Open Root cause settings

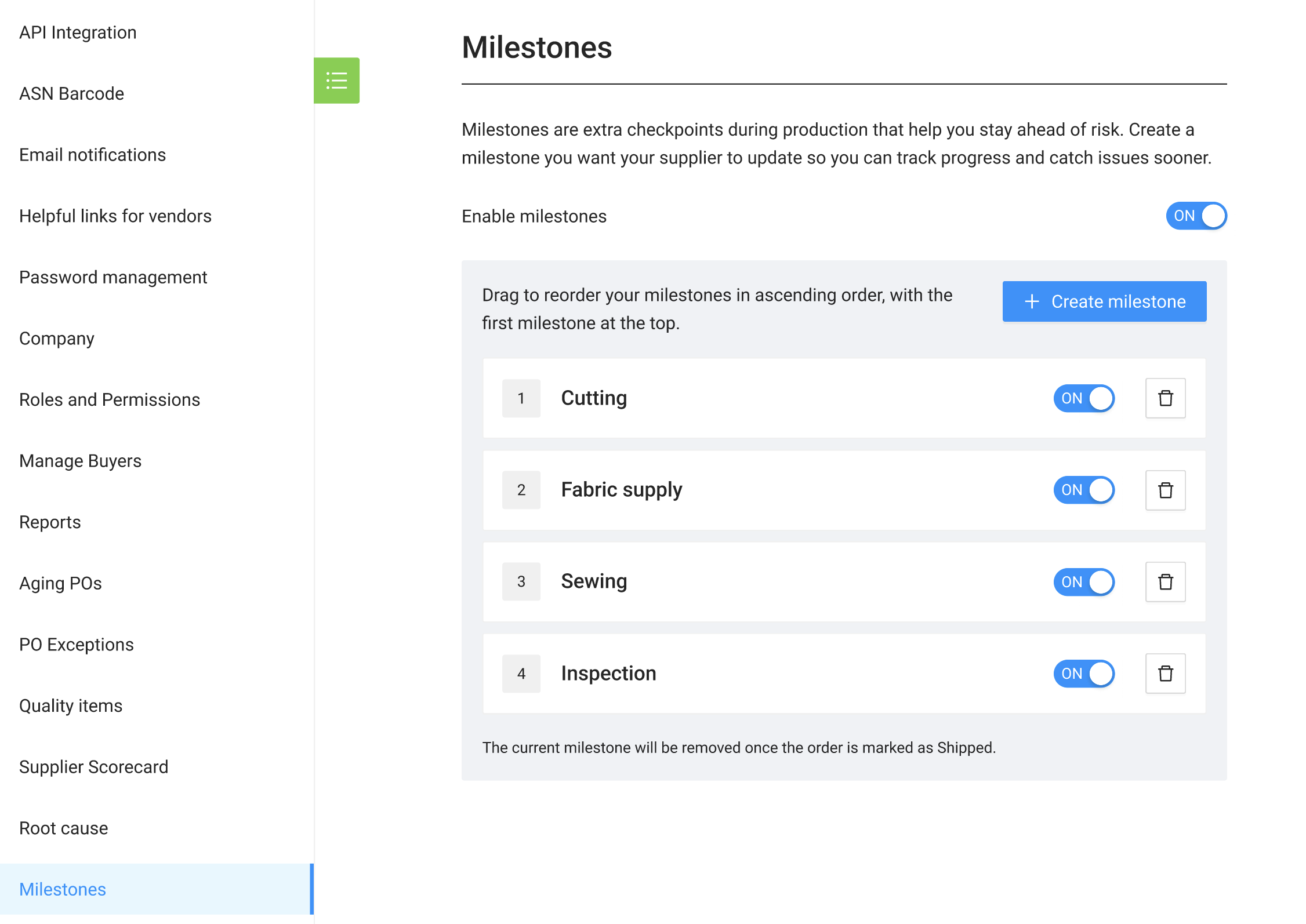[x=64, y=828]
